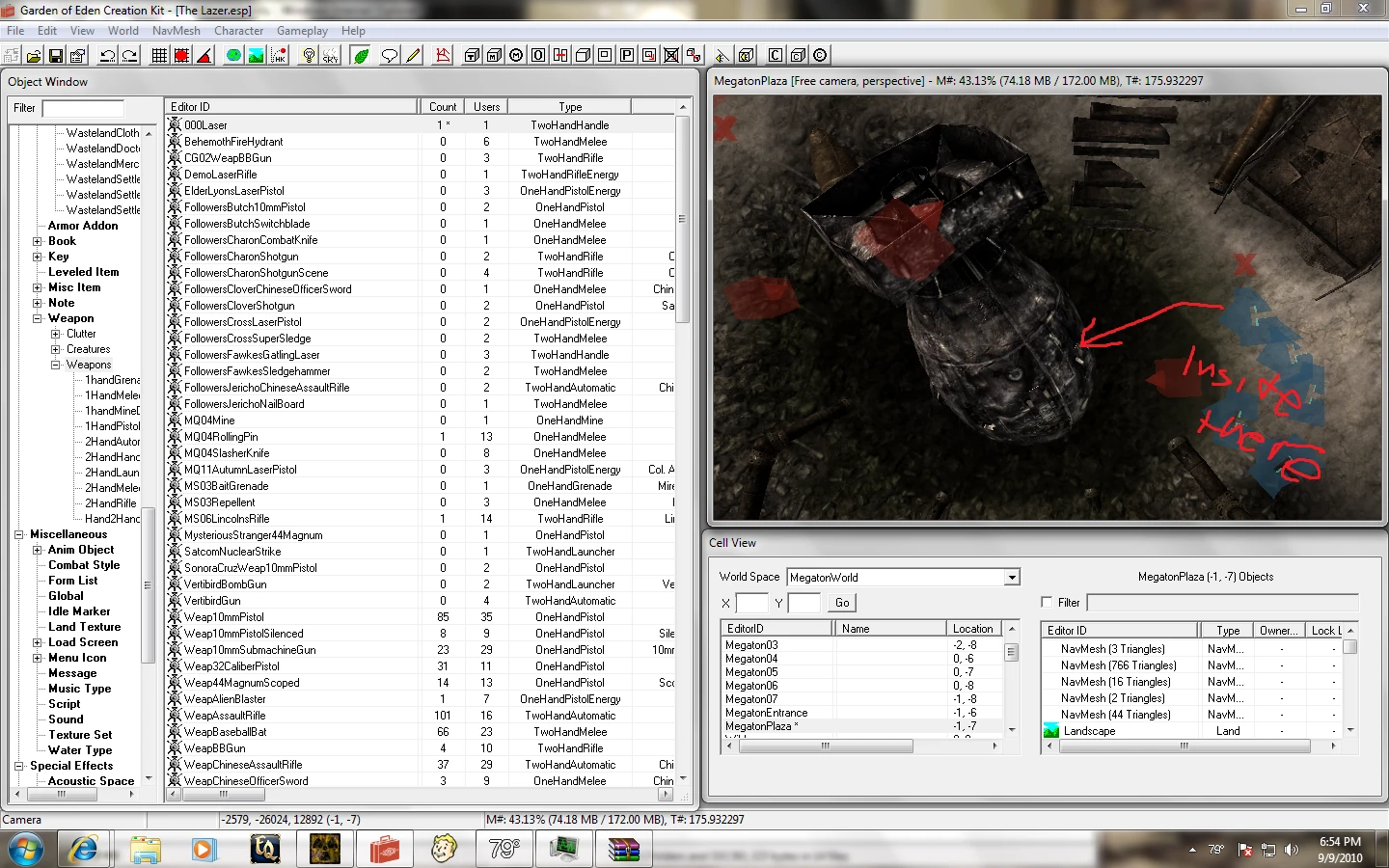The height and width of the screenshot is (868, 1389).
Task: Toggle the grid display toolbar button
Action: [160, 56]
